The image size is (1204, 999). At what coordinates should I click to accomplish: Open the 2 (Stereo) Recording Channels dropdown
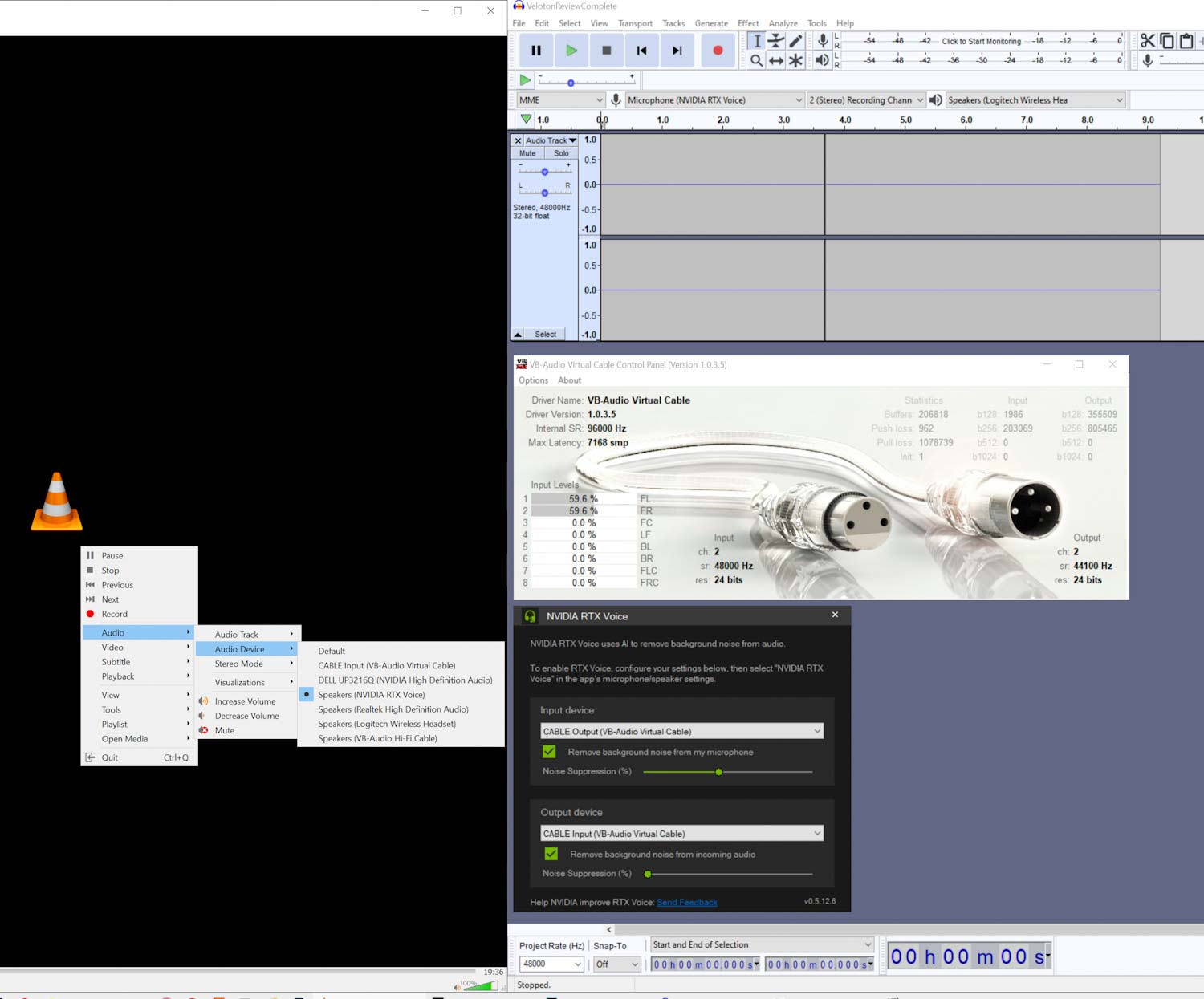coord(865,100)
